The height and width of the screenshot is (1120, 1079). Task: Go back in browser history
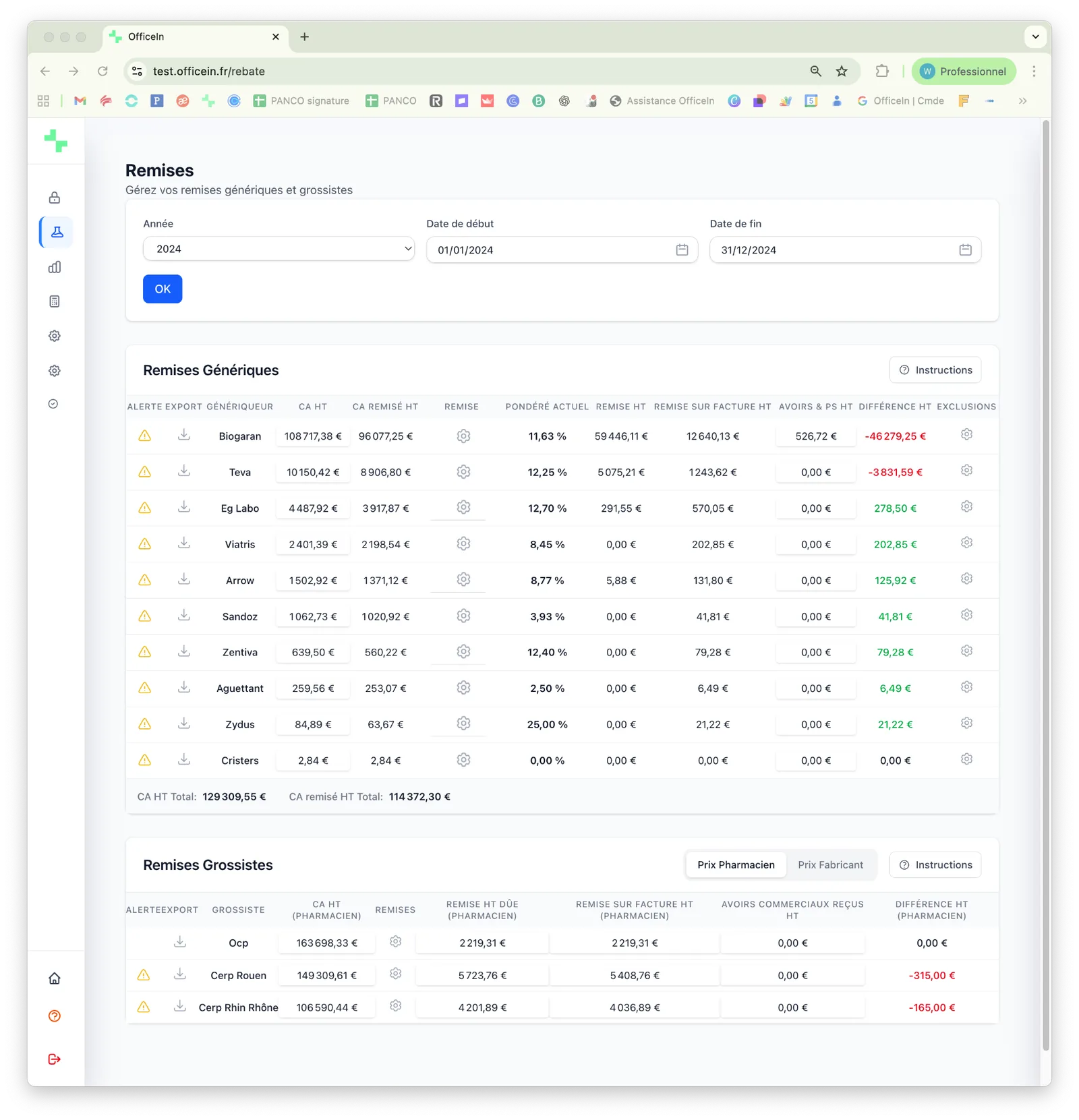coord(45,71)
